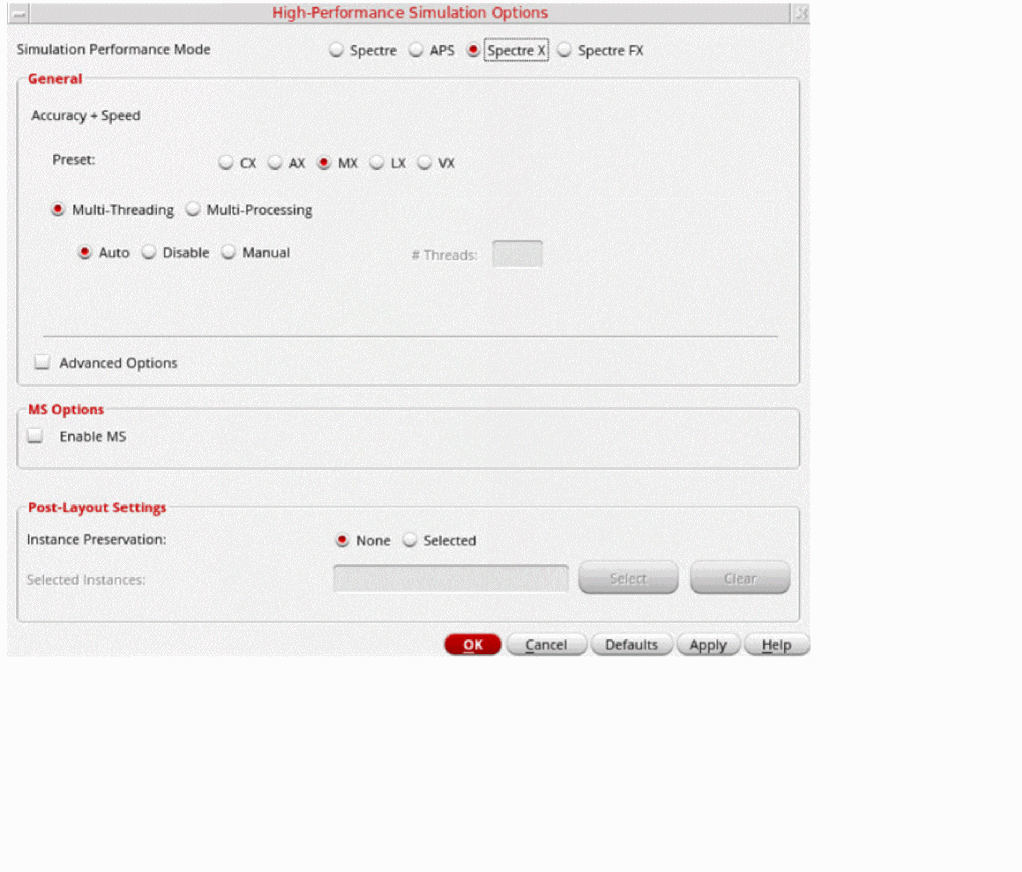The width and height of the screenshot is (1022, 872).
Task: Click the red OK button
Action: [x=473, y=645]
